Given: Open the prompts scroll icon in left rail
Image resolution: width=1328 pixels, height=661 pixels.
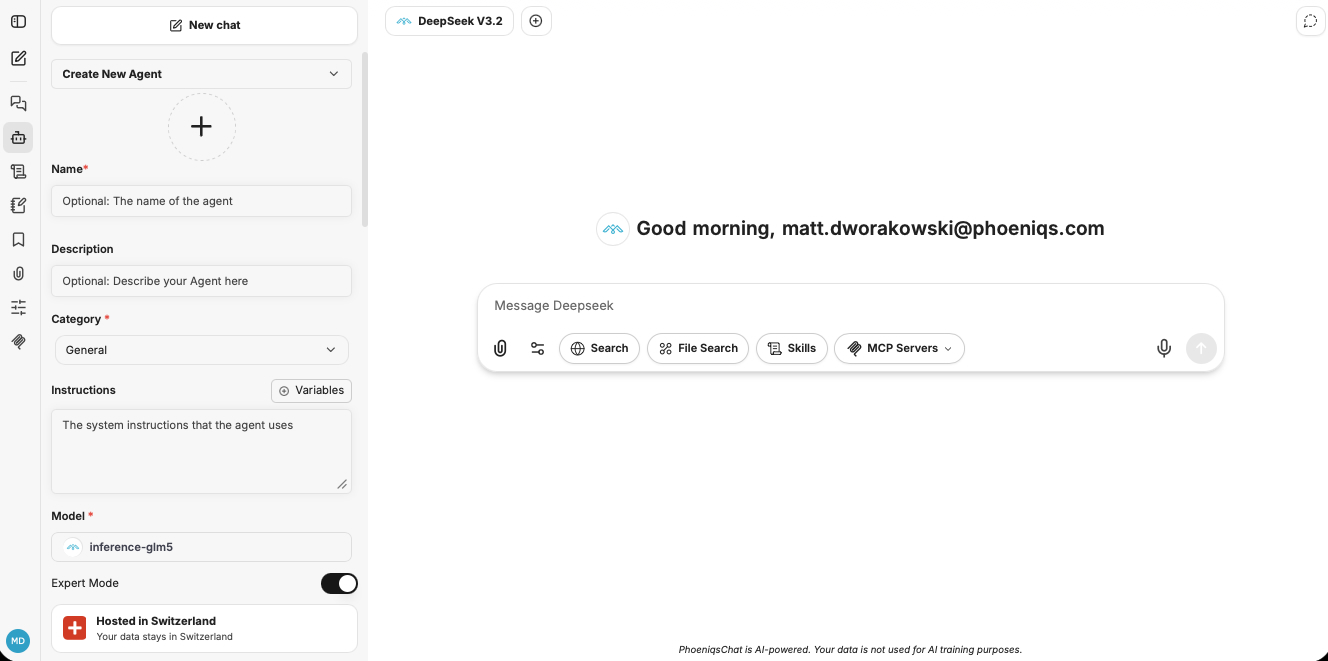Looking at the screenshot, I should pyautogui.click(x=18, y=171).
